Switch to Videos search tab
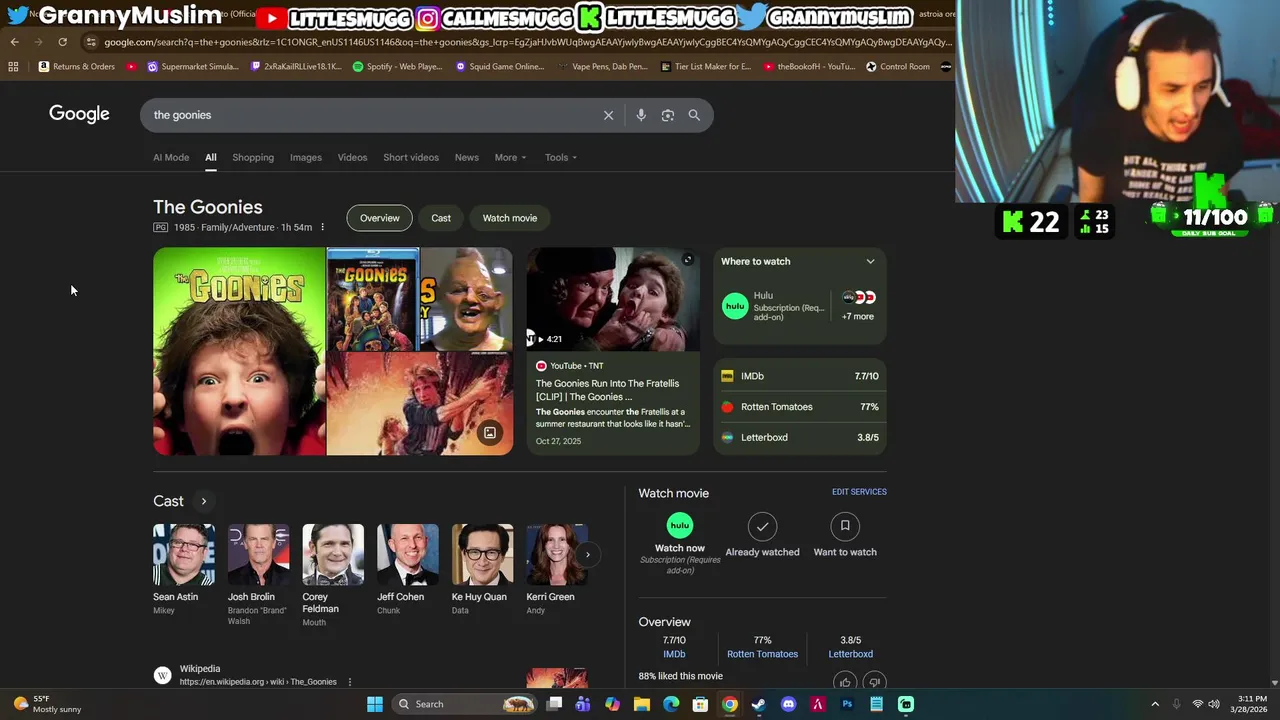1280x720 pixels. pos(352,157)
